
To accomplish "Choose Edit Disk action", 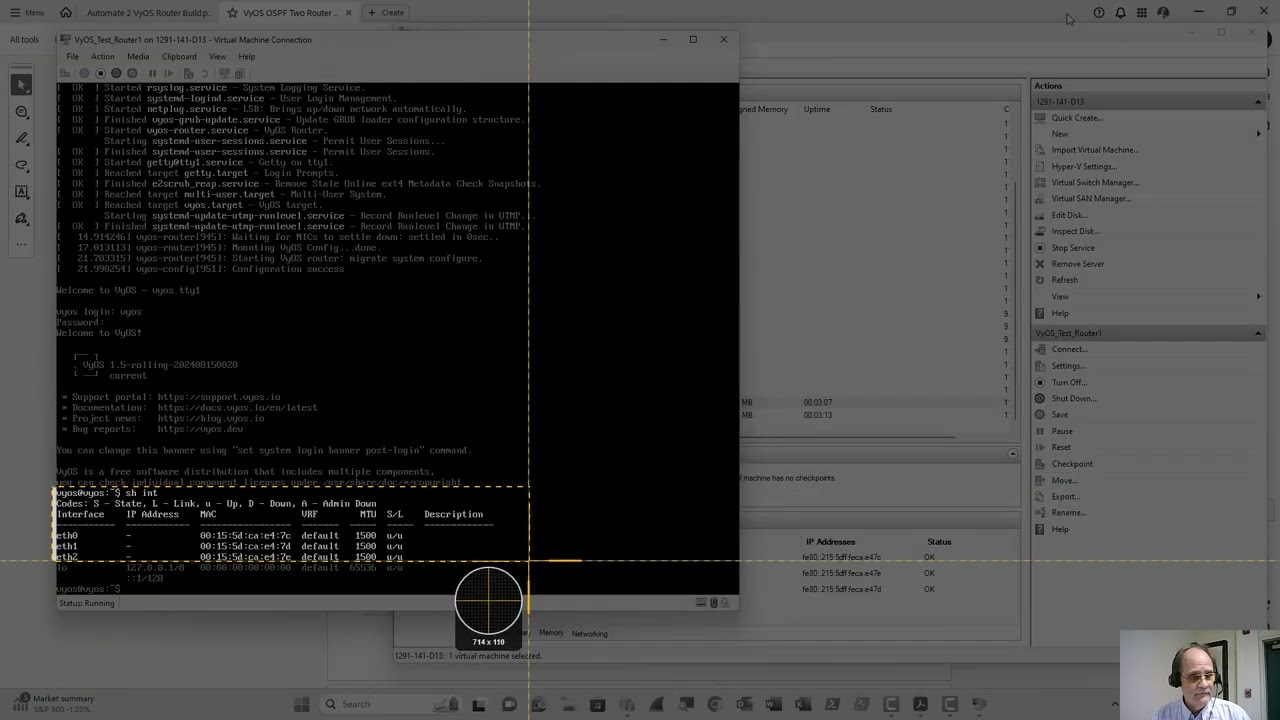I will click(x=1069, y=215).
